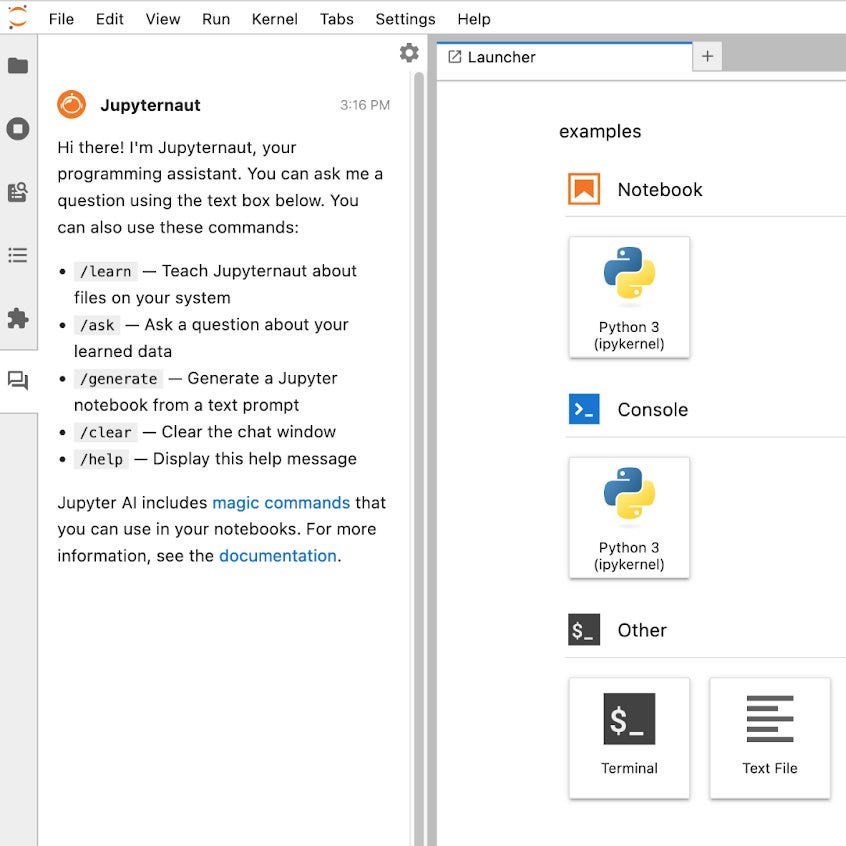
Task: Click the /ask command text
Action: tap(97, 325)
